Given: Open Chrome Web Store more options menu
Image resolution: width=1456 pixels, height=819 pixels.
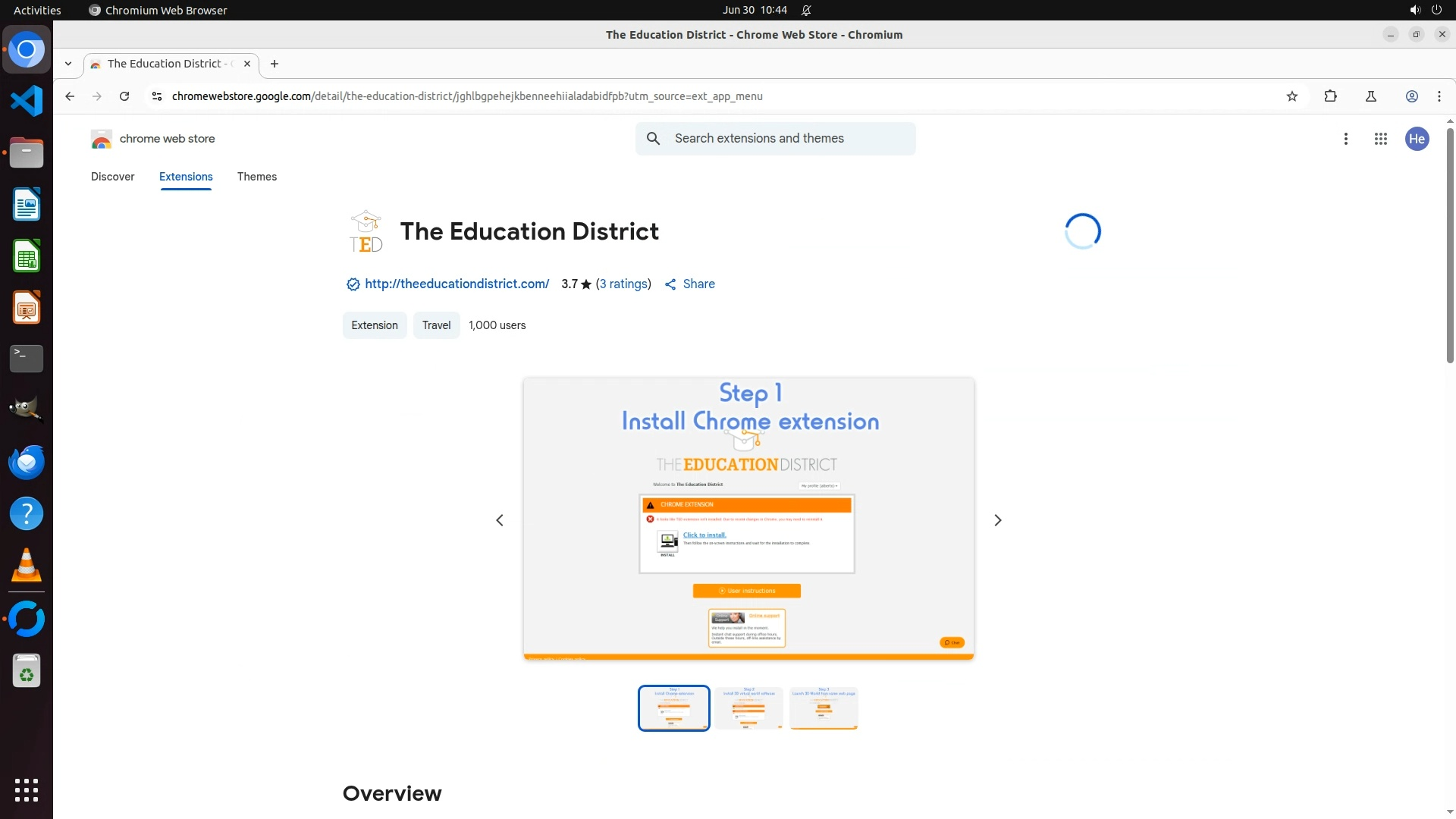Looking at the screenshot, I should tap(1346, 139).
